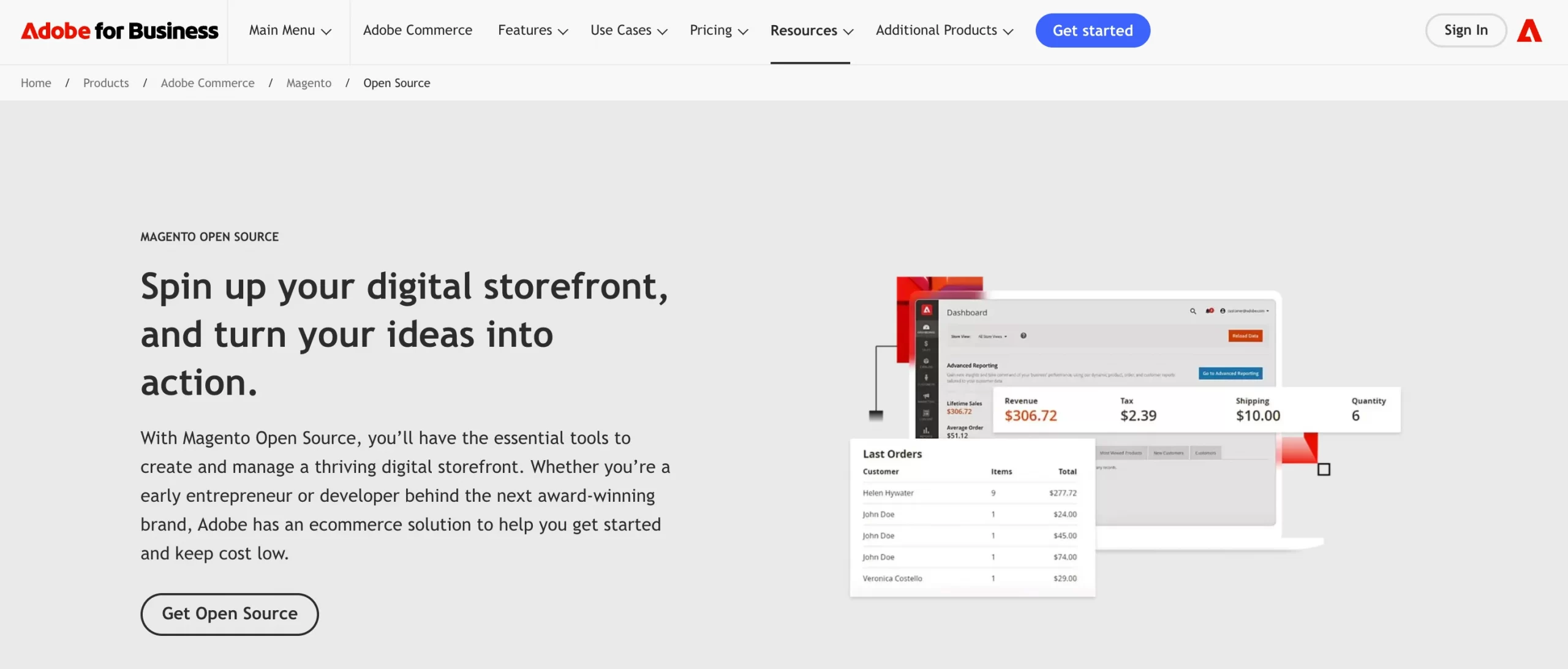
Task: Open Adobe Commerce breadcrumb link
Action: (208, 83)
